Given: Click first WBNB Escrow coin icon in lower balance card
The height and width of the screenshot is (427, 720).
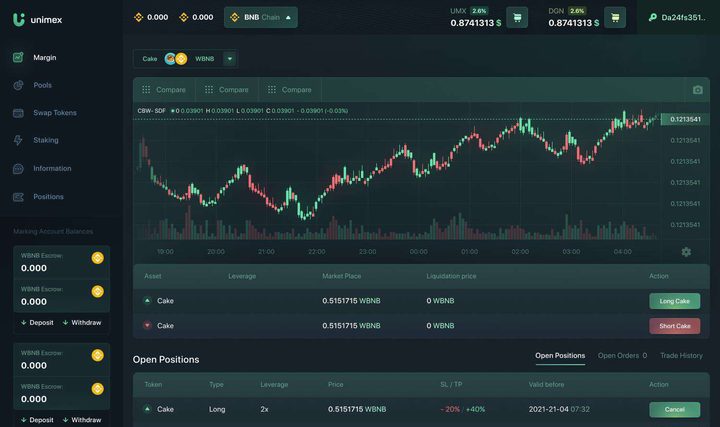Looking at the screenshot, I should pyautogui.click(x=97, y=355).
